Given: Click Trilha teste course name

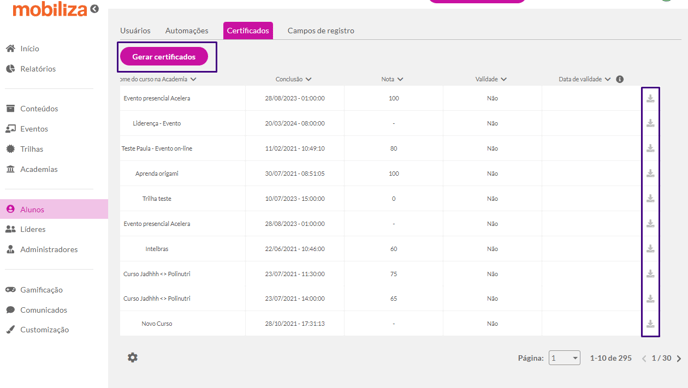Looking at the screenshot, I should (157, 199).
